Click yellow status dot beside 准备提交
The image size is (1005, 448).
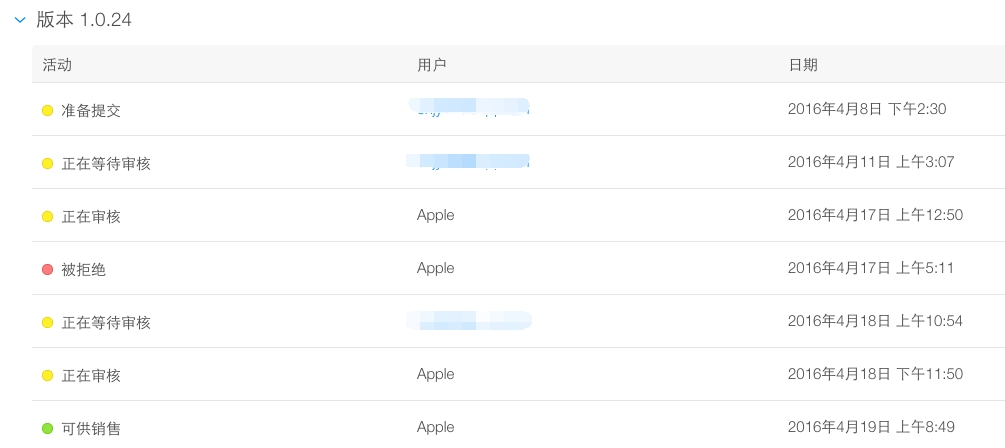(47, 111)
